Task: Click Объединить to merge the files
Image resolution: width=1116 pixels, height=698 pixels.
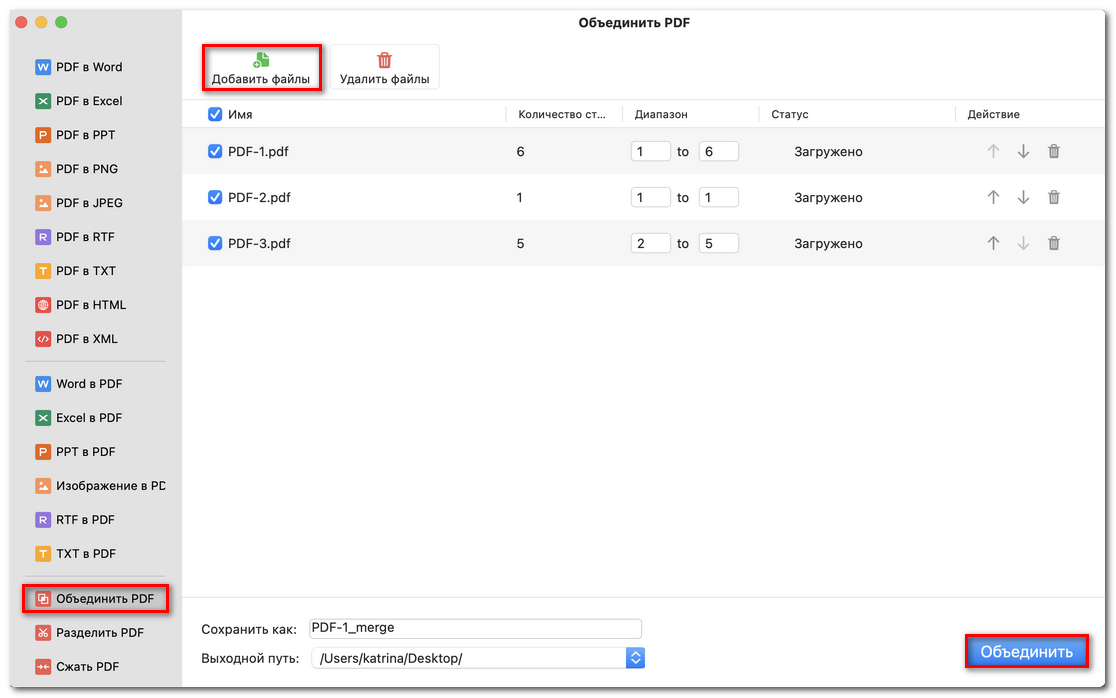Action: 1027,651
